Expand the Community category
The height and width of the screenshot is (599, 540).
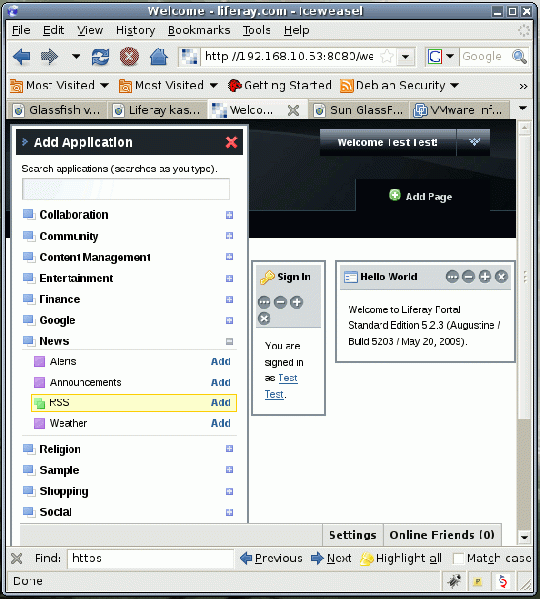(229, 236)
